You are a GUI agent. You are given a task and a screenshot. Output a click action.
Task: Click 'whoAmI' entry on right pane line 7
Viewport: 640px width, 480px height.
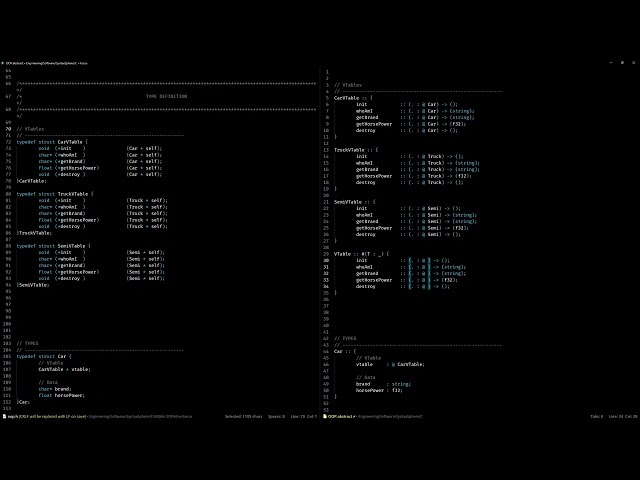tap(364, 111)
